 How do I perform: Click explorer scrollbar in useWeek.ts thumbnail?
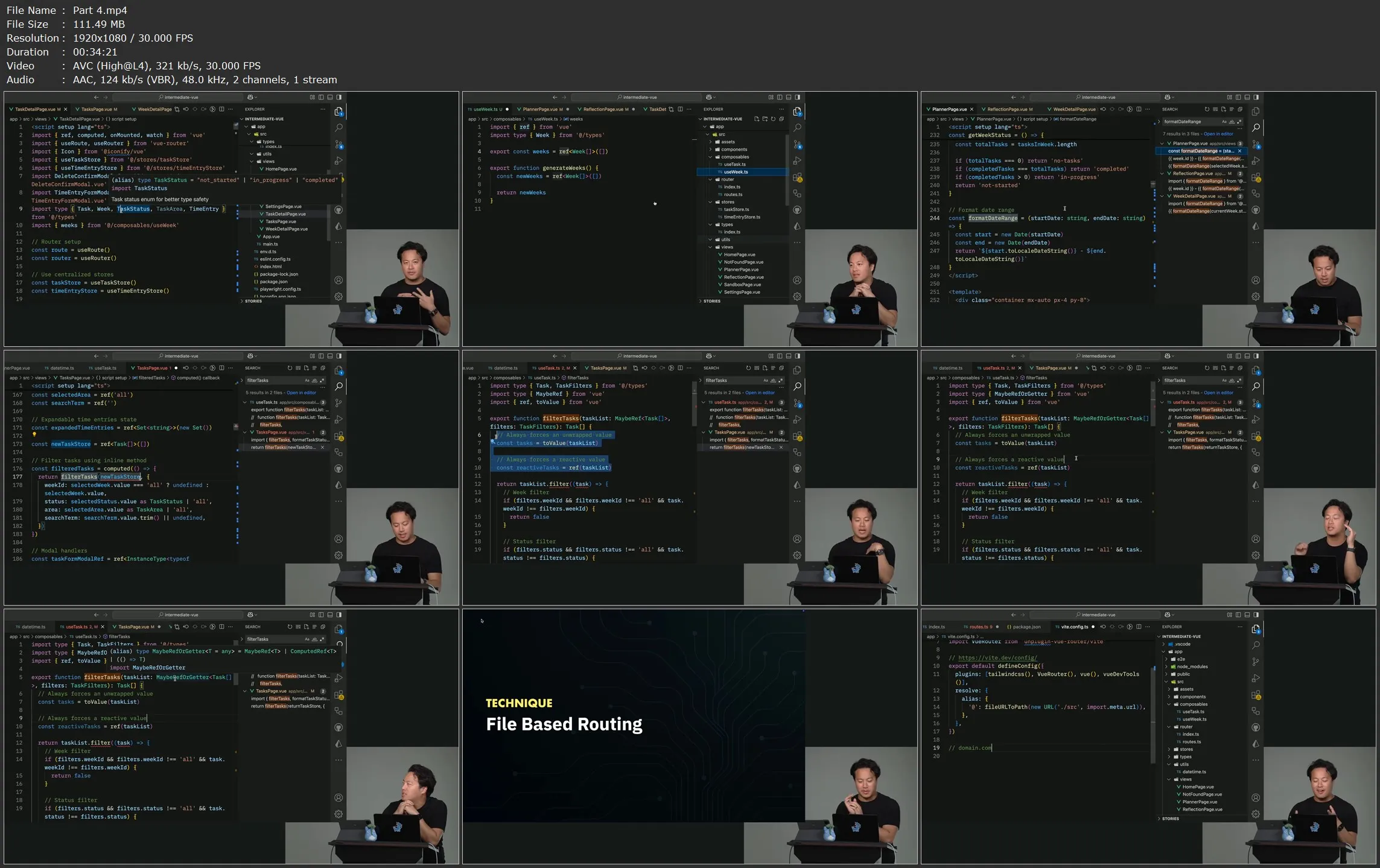(x=787, y=170)
